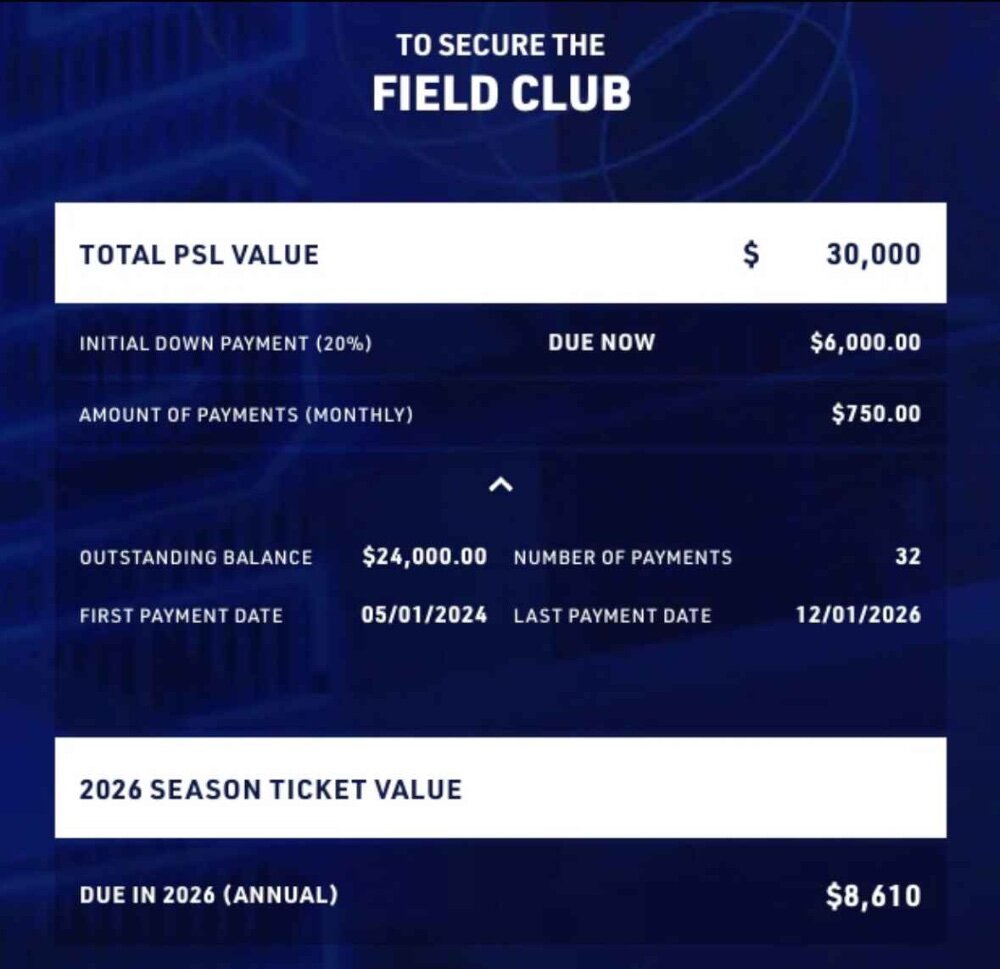The height and width of the screenshot is (969, 1000).
Task: Click the Last Payment Date label
Action: click(612, 616)
